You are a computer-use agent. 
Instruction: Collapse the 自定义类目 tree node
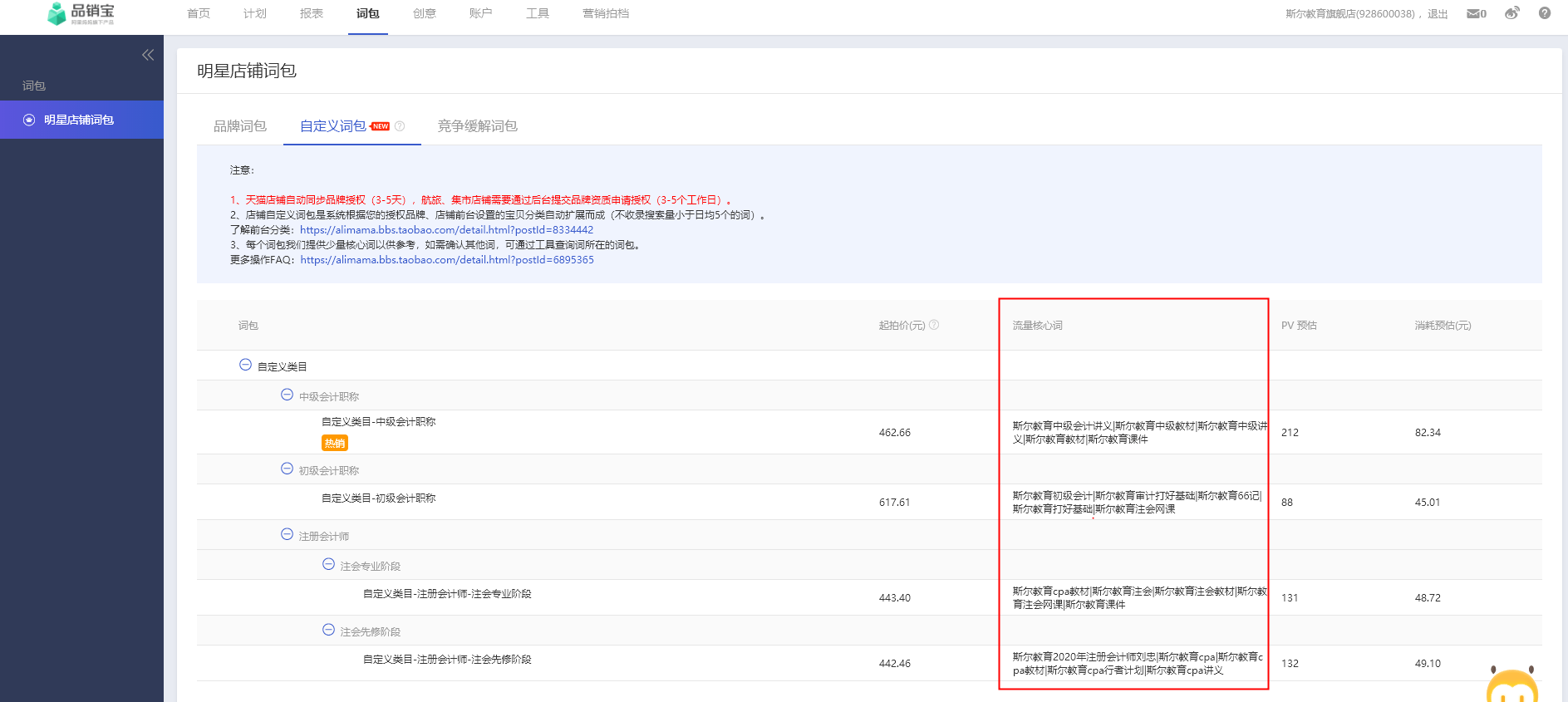point(245,365)
